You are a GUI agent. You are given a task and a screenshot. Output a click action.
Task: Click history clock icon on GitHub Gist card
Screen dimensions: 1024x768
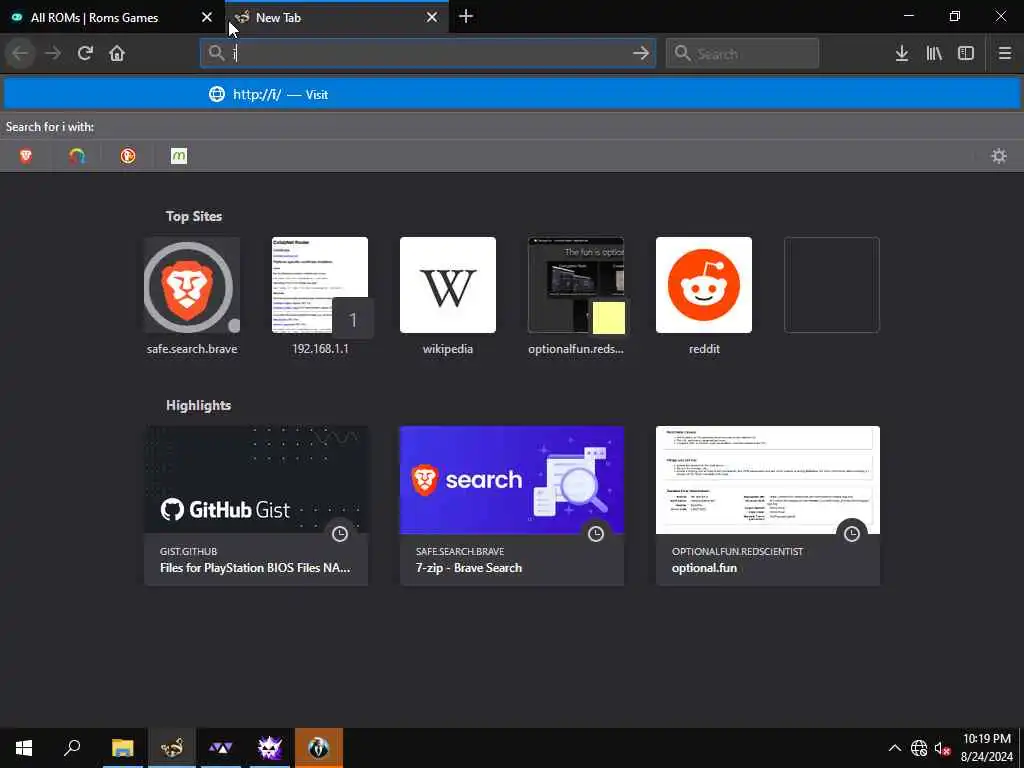(340, 534)
